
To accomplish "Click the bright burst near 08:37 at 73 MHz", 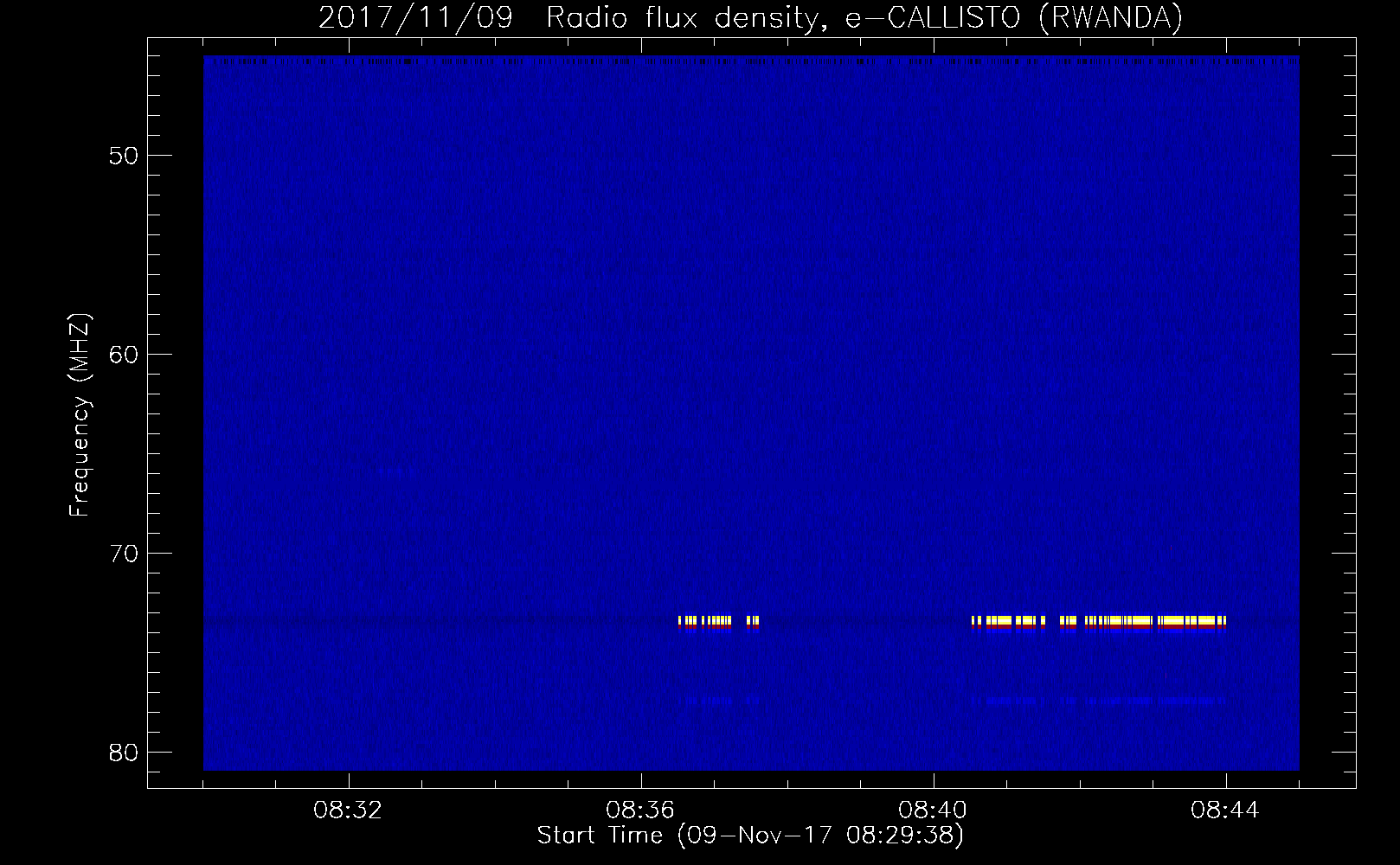I will [718, 623].
